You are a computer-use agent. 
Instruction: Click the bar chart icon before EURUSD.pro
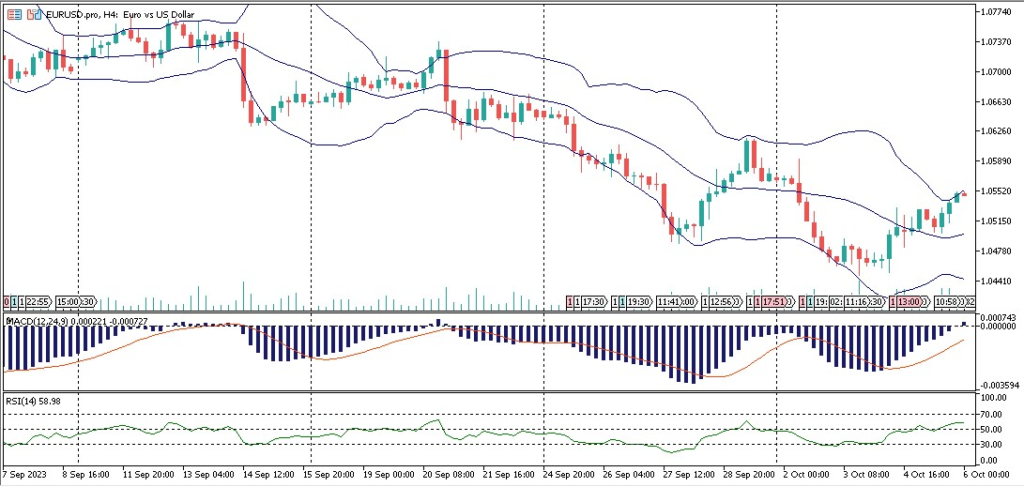(32, 13)
